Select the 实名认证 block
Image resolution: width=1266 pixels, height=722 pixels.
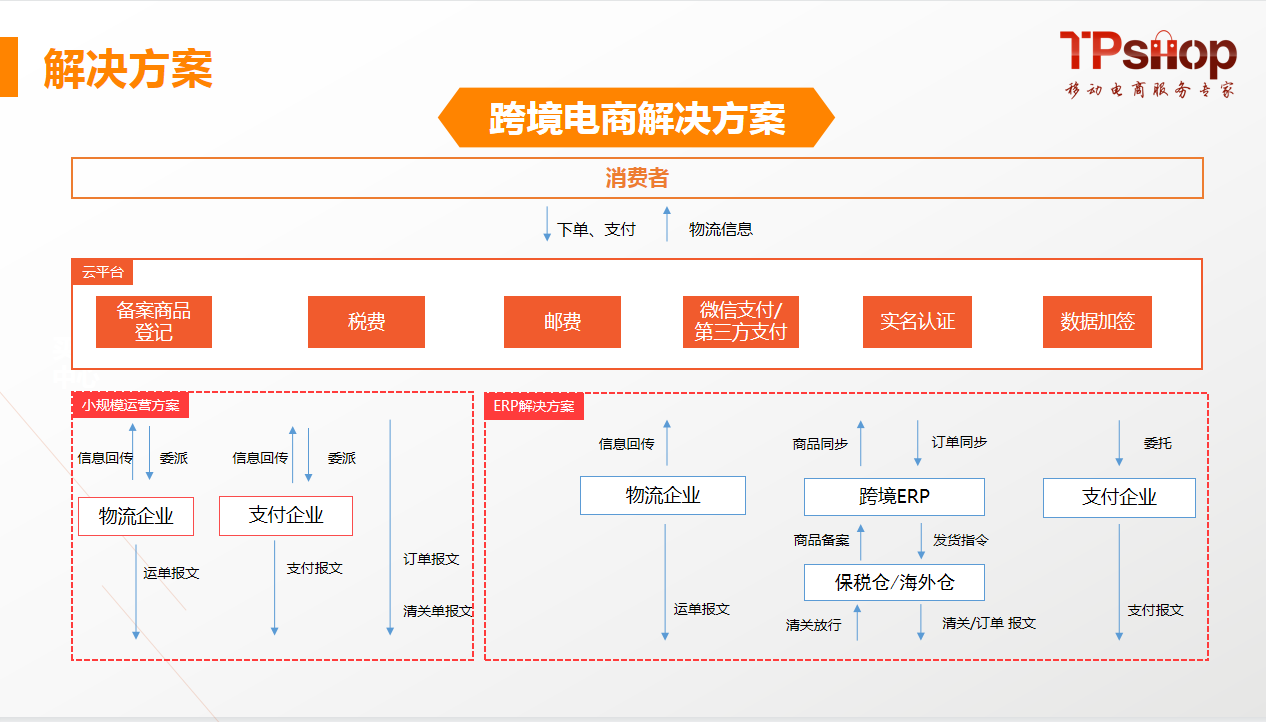pos(917,322)
